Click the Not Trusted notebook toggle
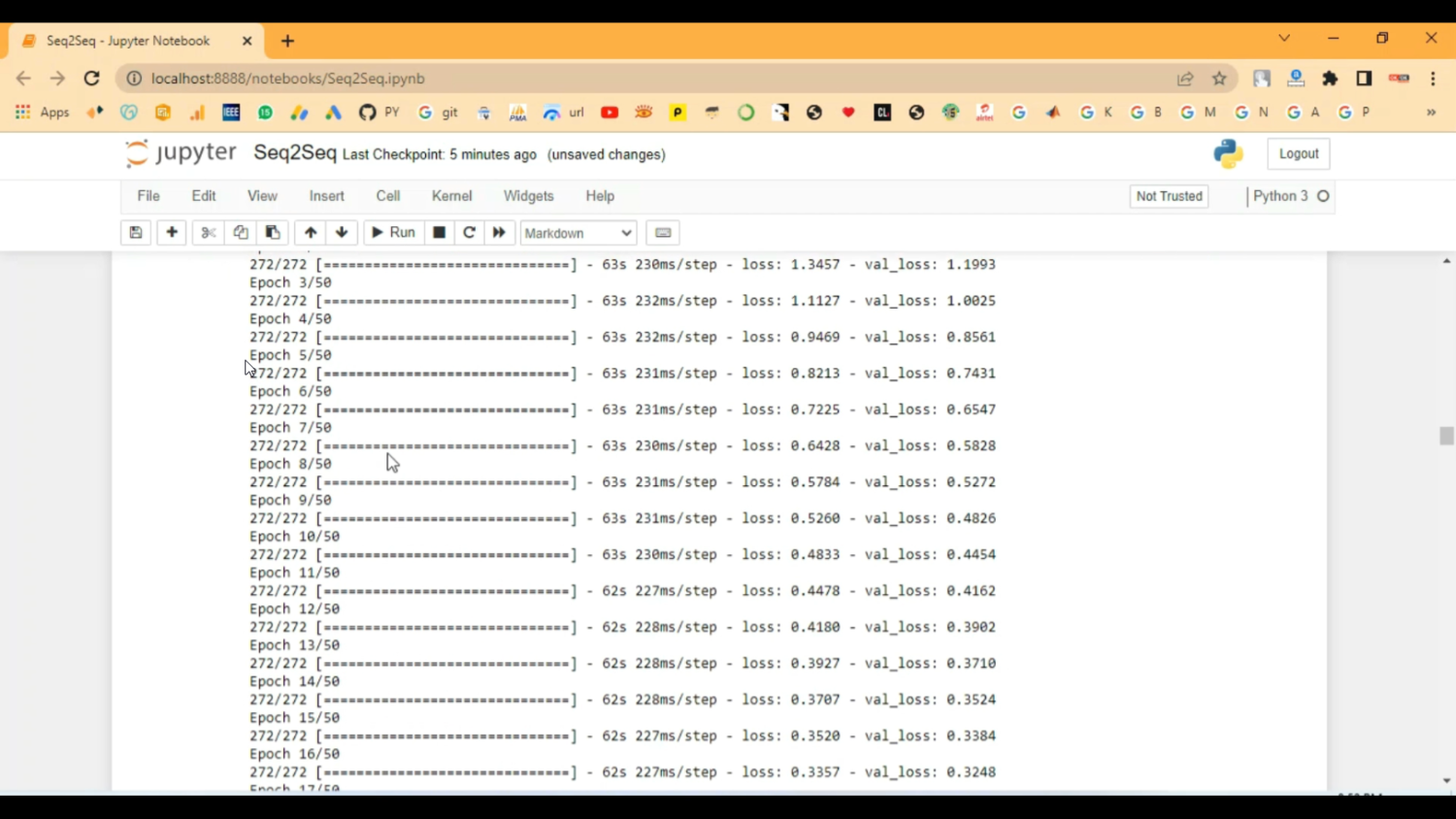Screen dimensions: 1456x819 [x=1169, y=196]
